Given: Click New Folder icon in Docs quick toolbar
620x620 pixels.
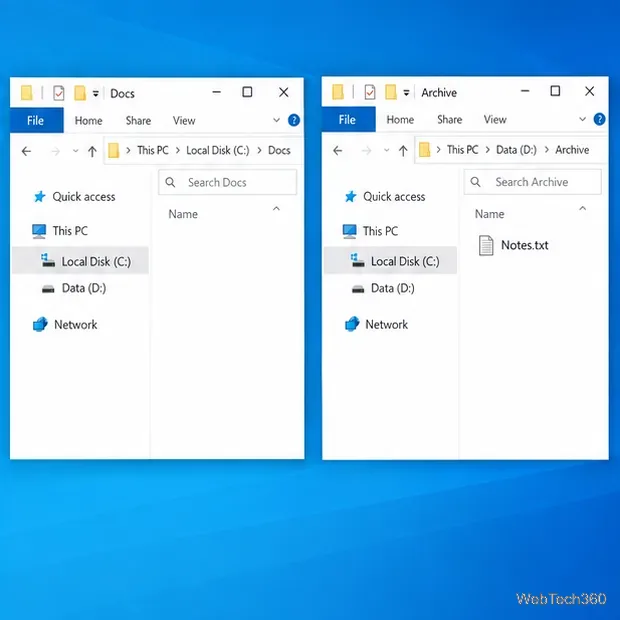Looking at the screenshot, I should click(80, 93).
